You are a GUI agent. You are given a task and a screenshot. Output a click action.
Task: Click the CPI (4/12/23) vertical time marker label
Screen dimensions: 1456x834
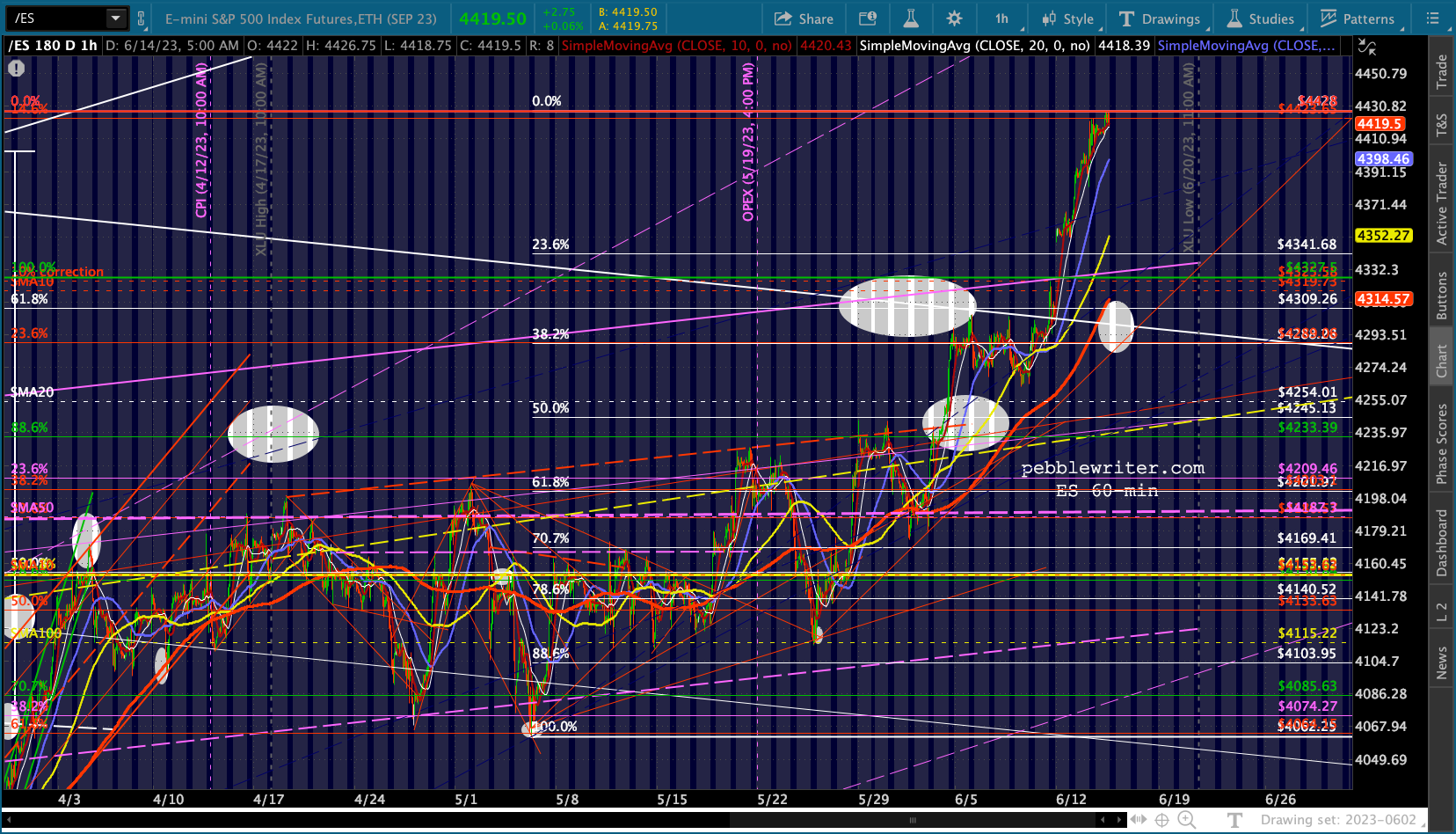[x=202, y=141]
